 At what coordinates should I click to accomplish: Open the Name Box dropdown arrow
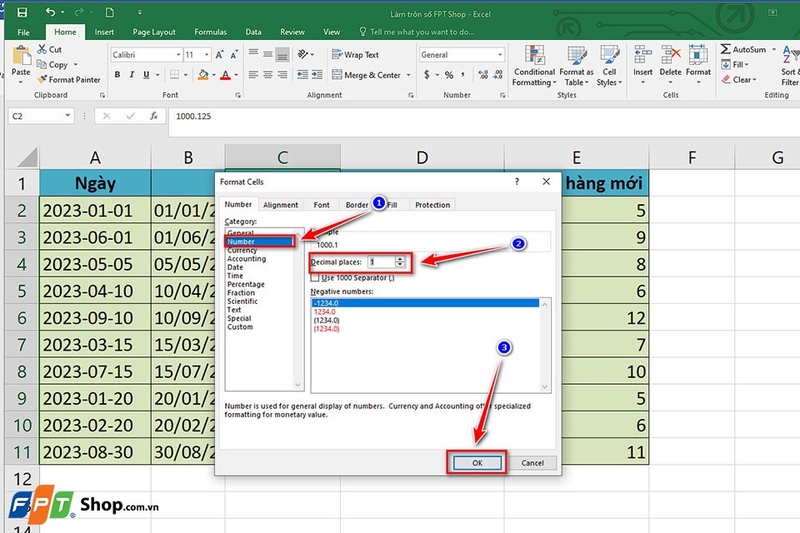click(x=67, y=116)
